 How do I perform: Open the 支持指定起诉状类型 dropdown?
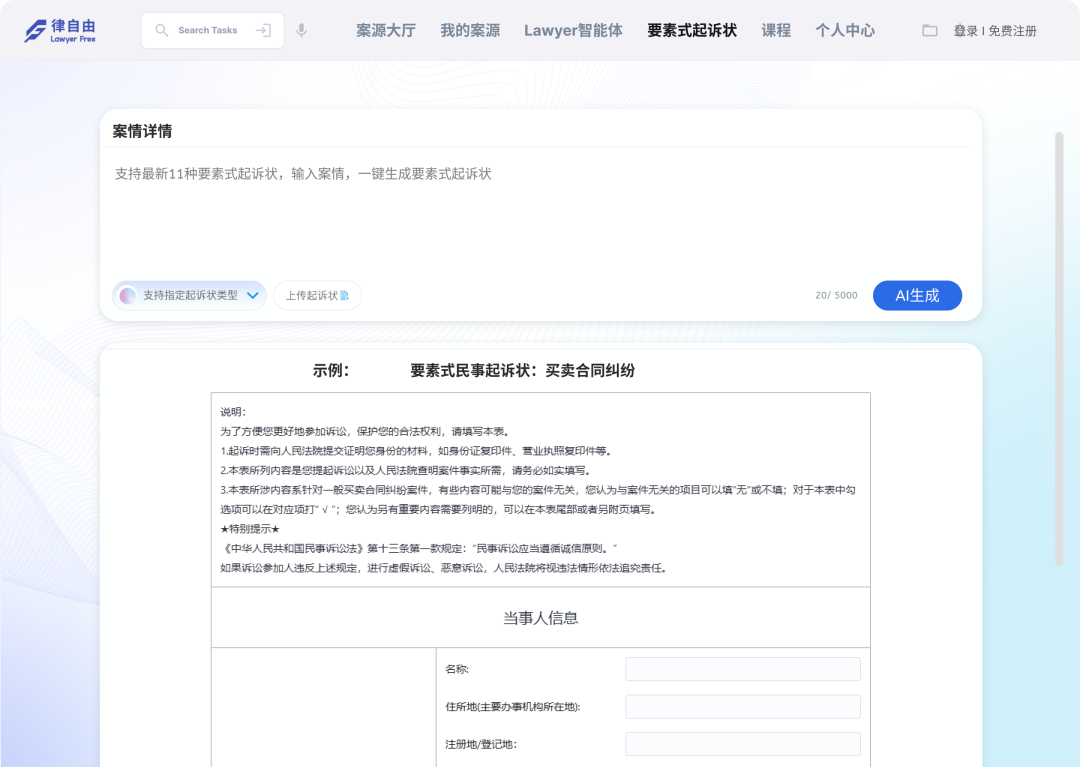[x=189, y=295]
